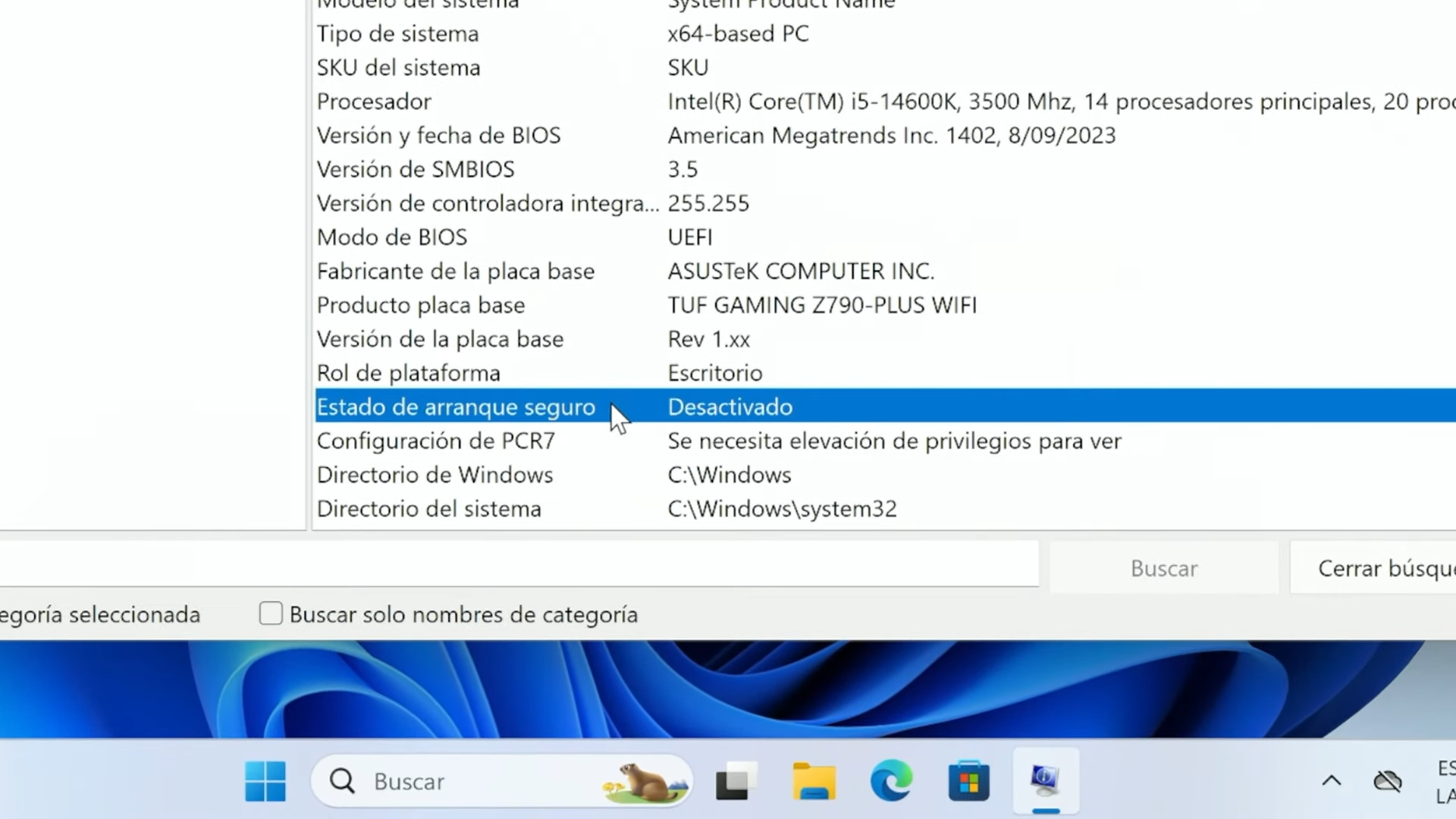Screen dimensions: 1456x819
Task: Open OneDrive from the system tray
Action: (x=1388, y=781)
